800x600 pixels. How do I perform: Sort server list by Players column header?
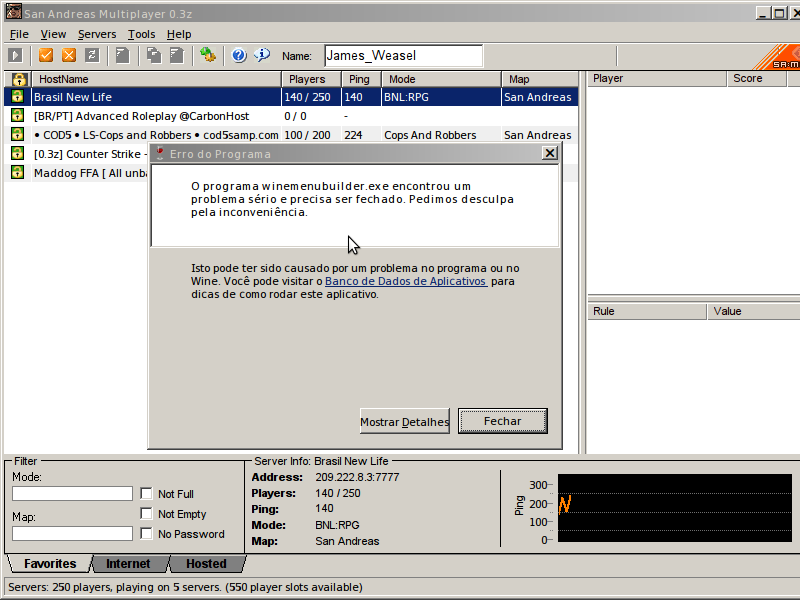pyautogui.click(x=311, y=79)
